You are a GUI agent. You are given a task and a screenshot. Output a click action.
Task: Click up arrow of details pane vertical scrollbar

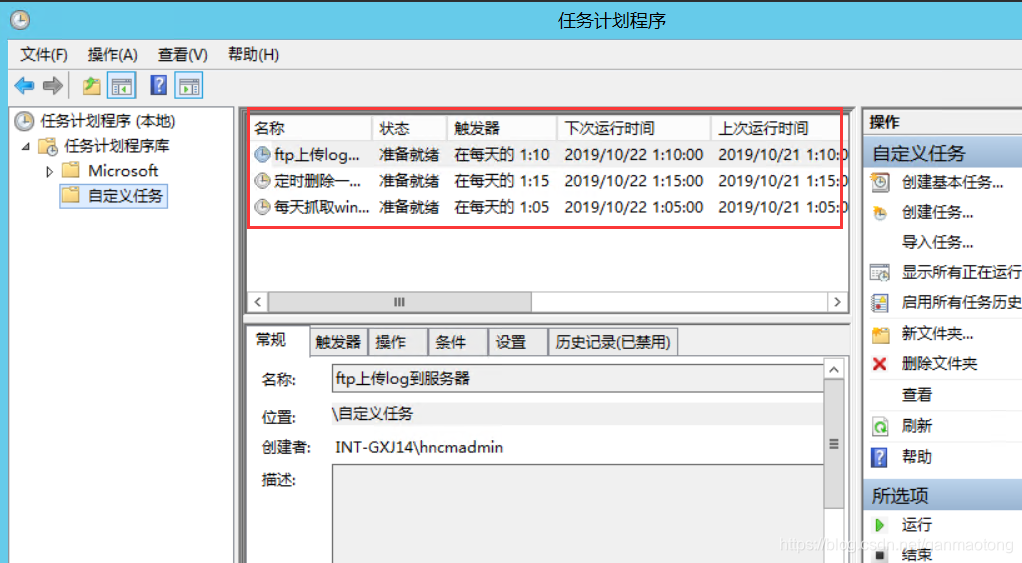point(834,369)
